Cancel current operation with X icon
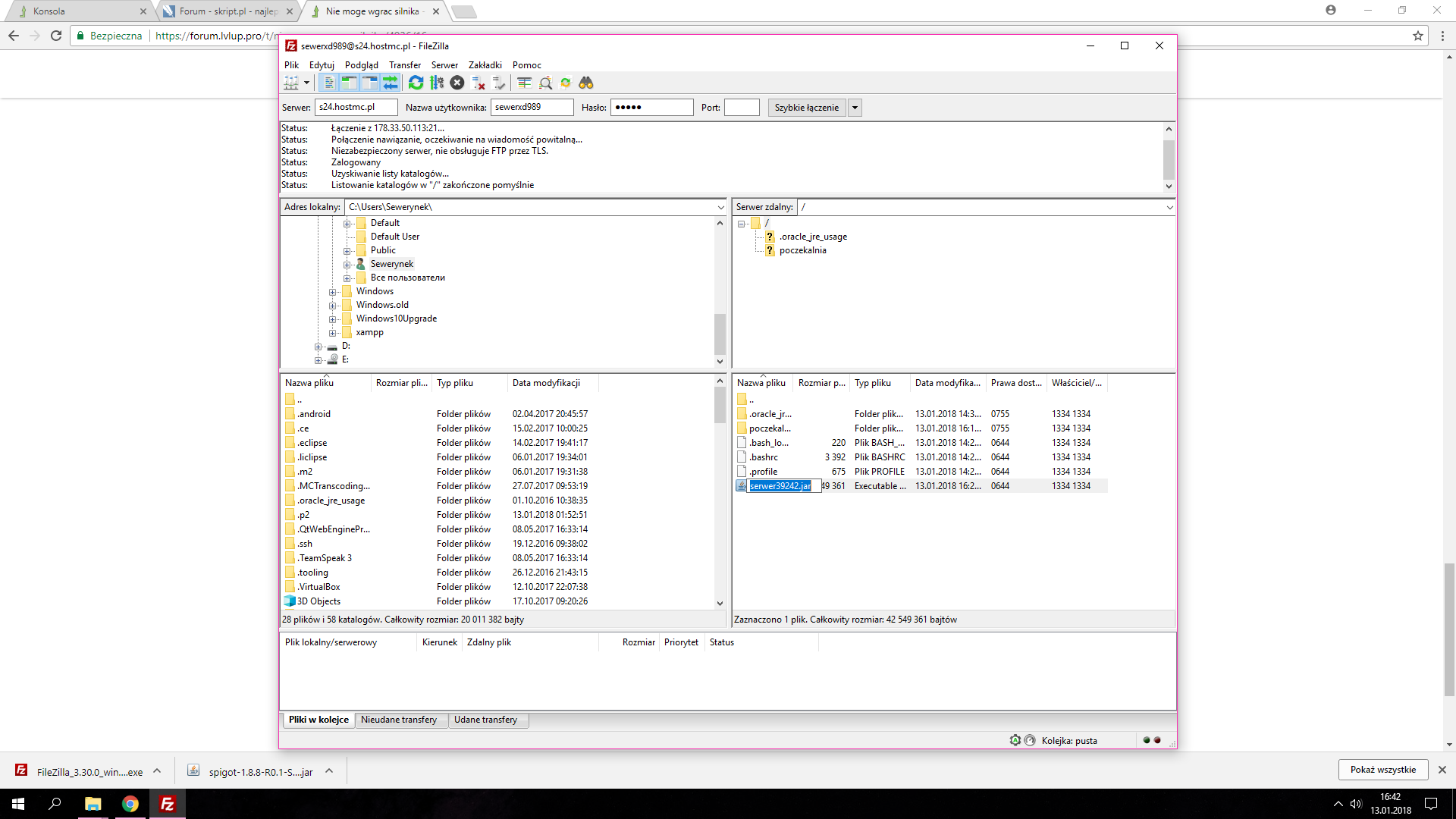1456x819 pixels. 457,83
